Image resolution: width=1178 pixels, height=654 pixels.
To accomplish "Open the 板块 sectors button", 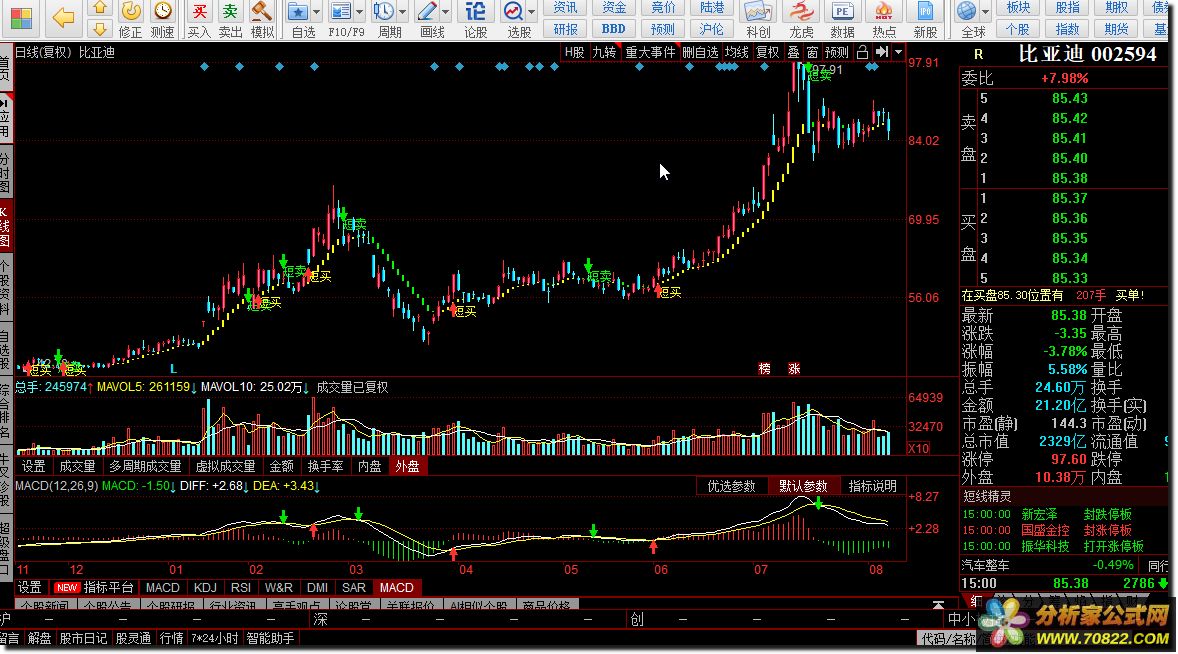I will coord(1019,8).
